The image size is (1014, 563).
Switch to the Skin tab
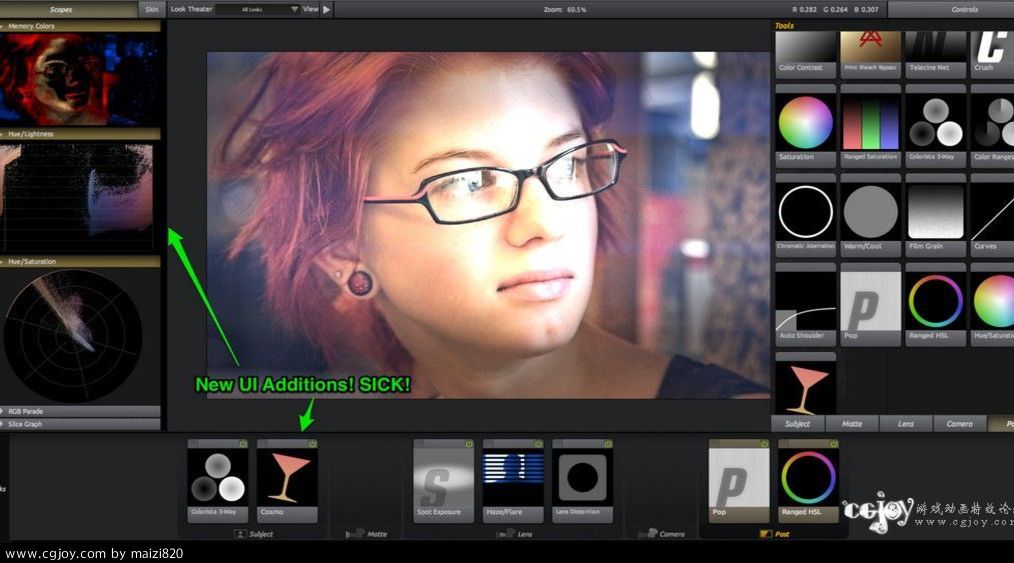(x=152, y=10)
